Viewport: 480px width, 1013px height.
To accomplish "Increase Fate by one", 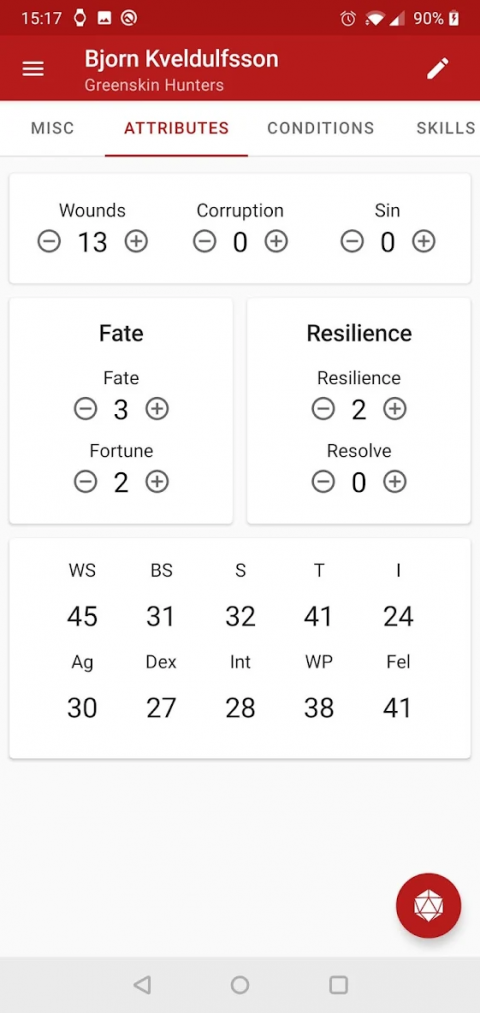I will (x=157, y=409).
